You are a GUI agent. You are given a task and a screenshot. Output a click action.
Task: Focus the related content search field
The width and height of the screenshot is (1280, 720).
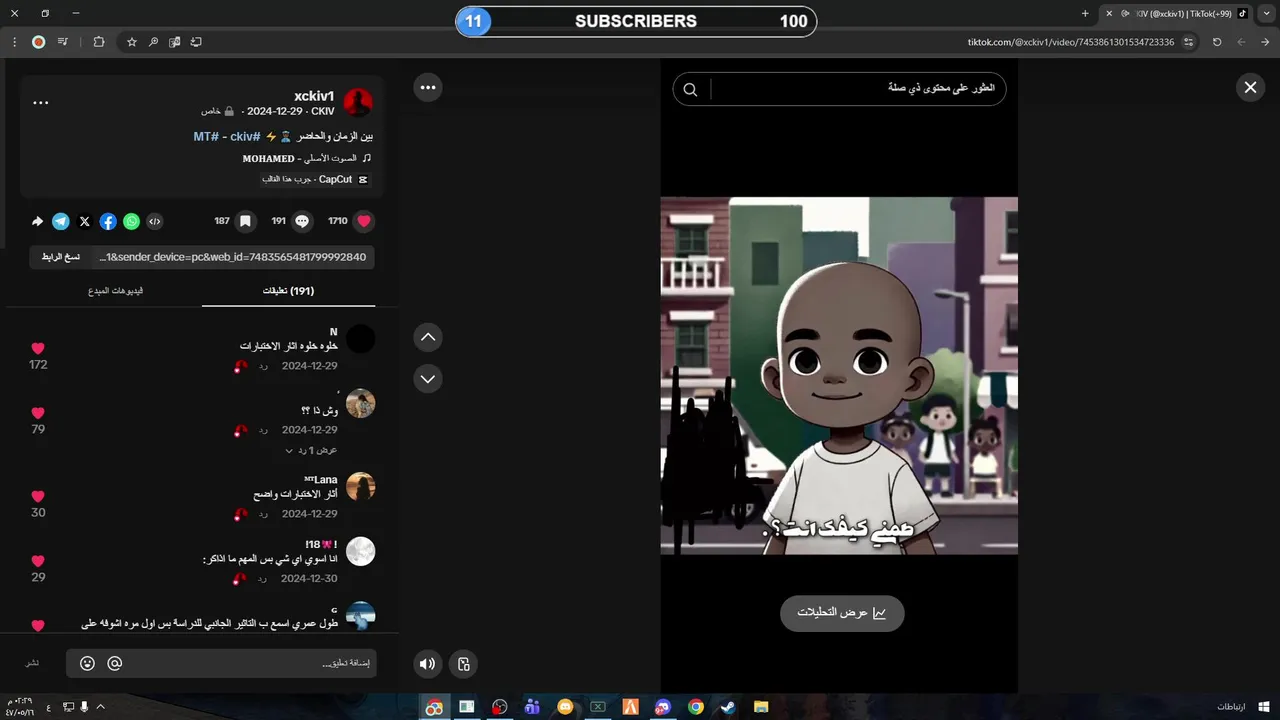click(858, 89)
